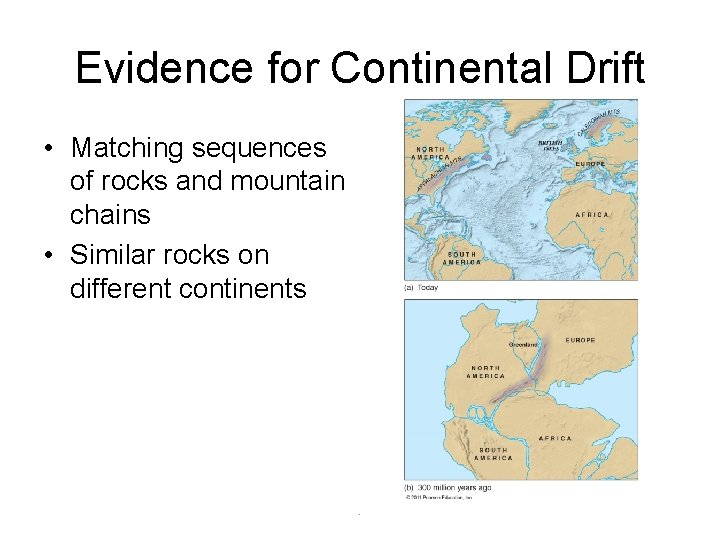Click the 'SOUTH AMERICA' label on the lower map
The image size is (720, 540).
point(493,454)
